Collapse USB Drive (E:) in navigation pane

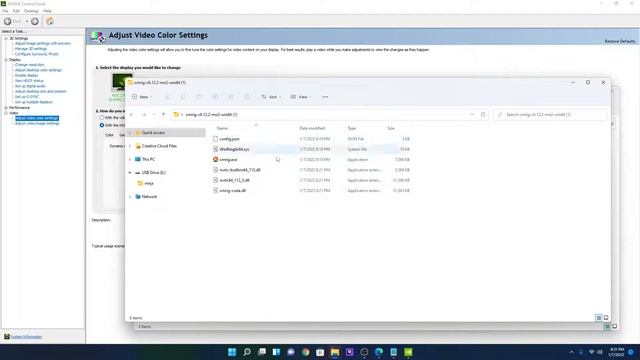click(x=130, y=173)
